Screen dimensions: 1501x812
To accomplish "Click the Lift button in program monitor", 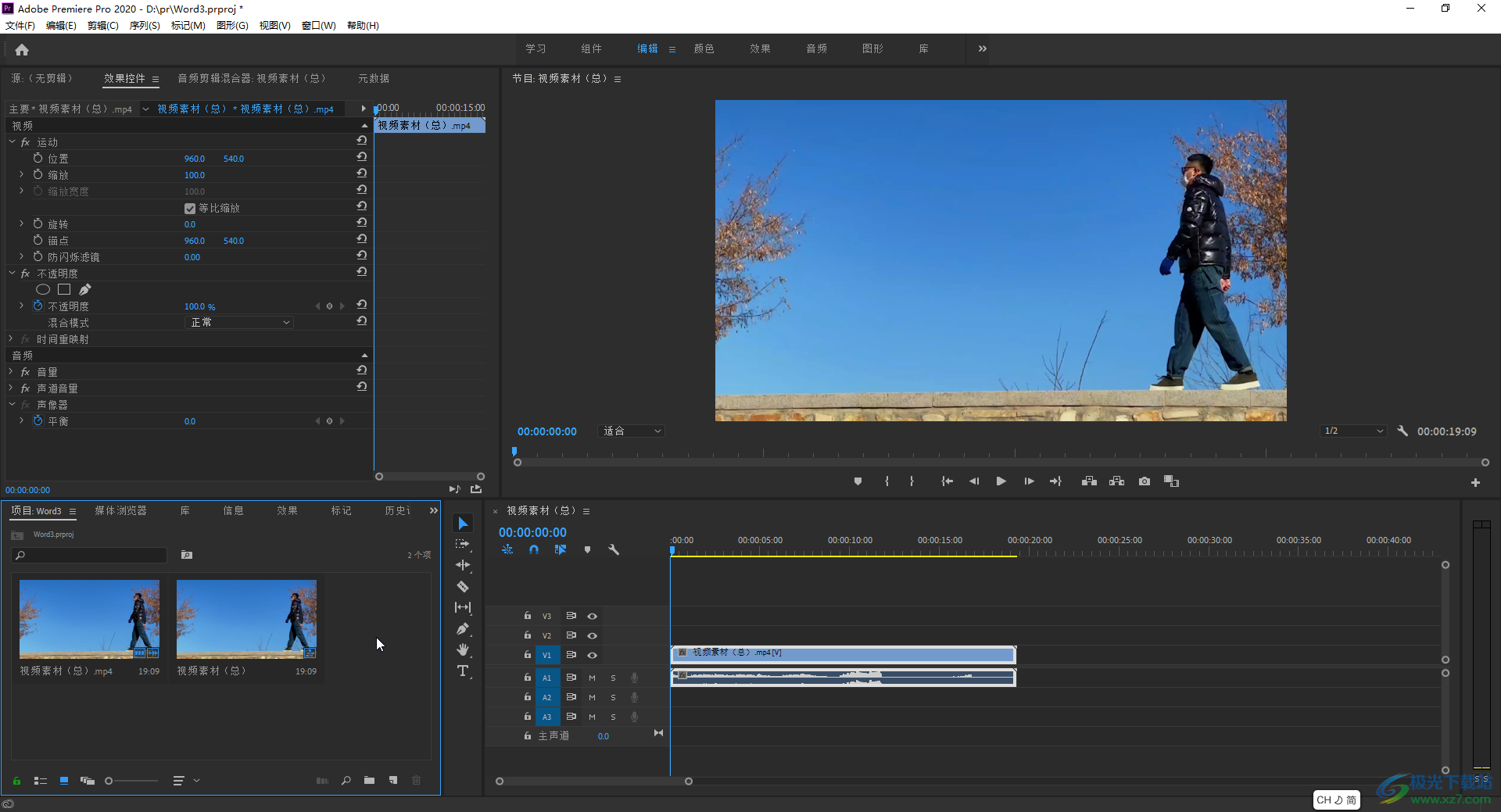I will [x=1089, y=481].
